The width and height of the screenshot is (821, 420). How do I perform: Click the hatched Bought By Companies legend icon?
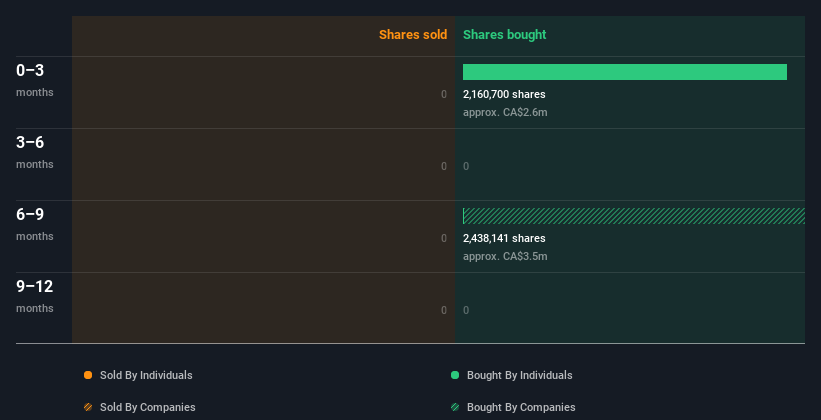(x=455, y=407)
